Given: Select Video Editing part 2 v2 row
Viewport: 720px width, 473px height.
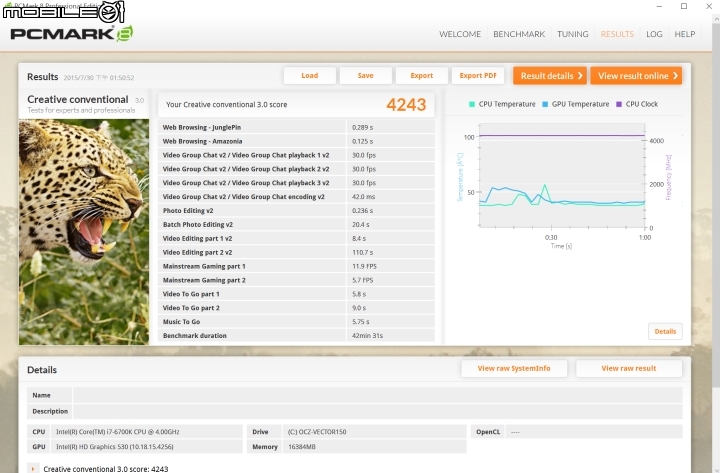Looking at the screenshot, I should coord(296,252).
